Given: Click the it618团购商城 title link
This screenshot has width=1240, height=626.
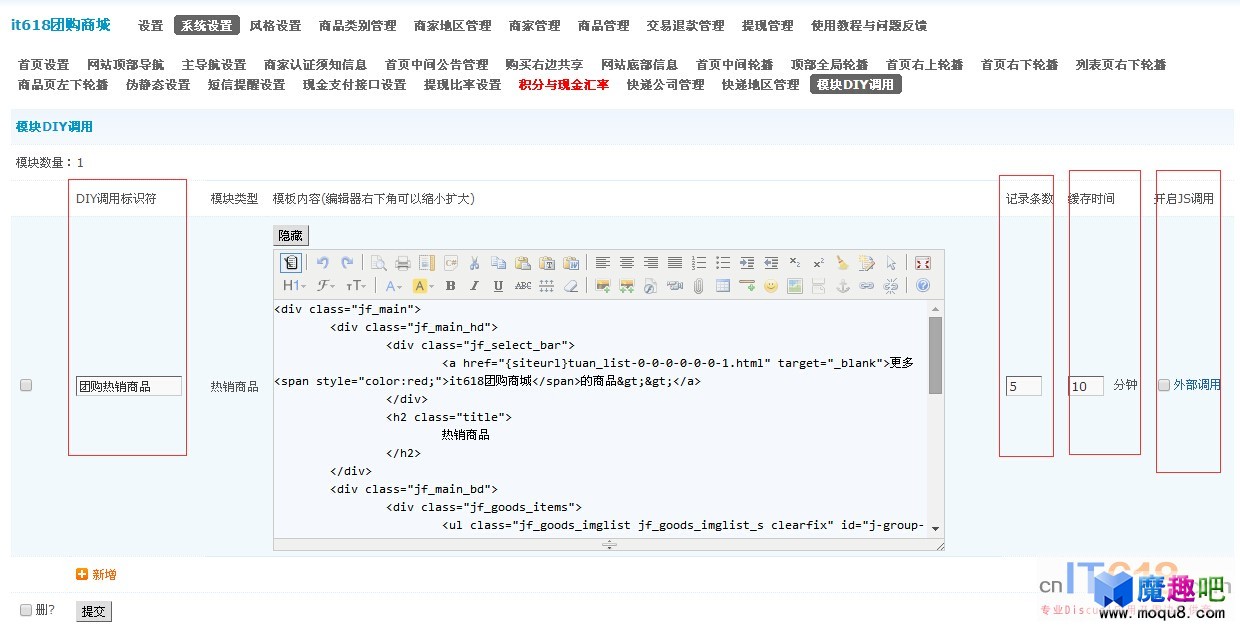Looking at the screenshot, I should [x=61, y=25].
